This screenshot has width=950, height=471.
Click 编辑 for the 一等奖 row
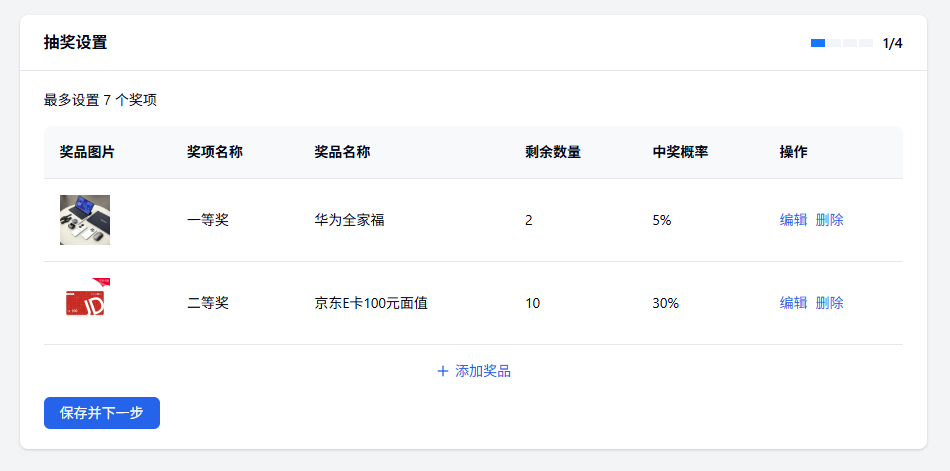click(793, 220)
